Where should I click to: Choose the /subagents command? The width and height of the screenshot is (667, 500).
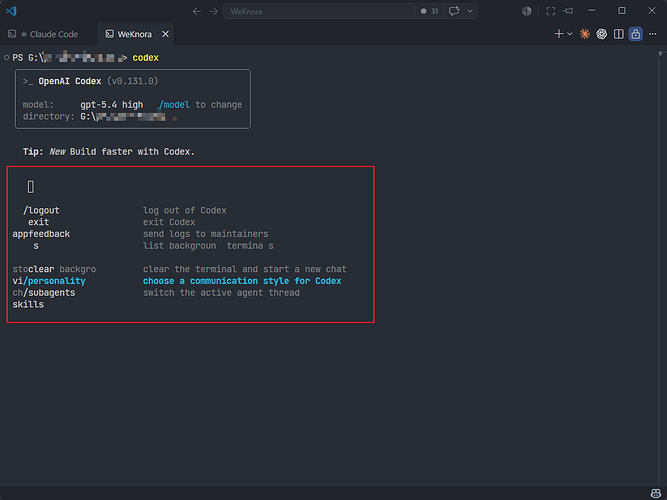pos(49,293)
